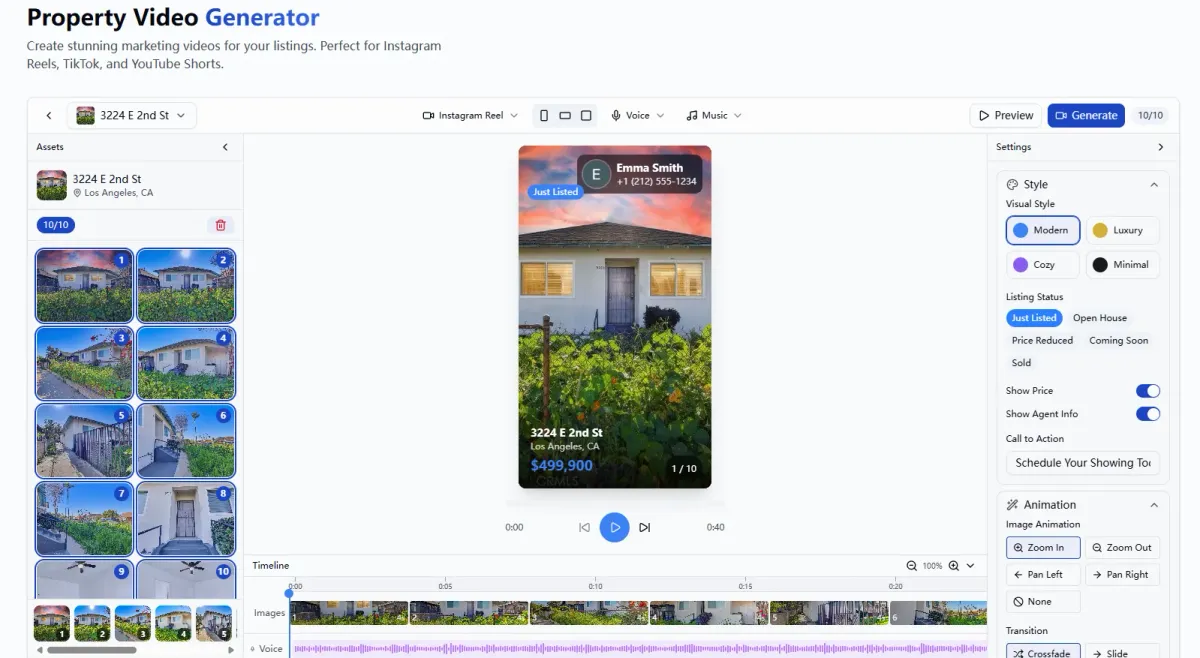Skip to the next image

coord(645,527)
